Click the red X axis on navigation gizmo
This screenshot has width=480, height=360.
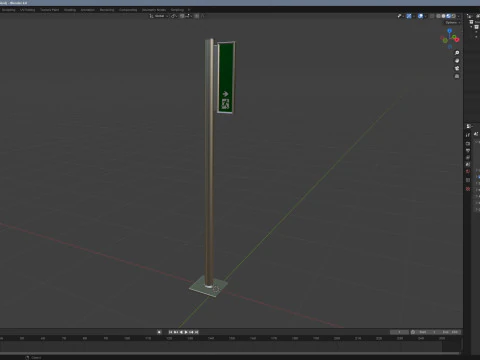click(457, 40)
